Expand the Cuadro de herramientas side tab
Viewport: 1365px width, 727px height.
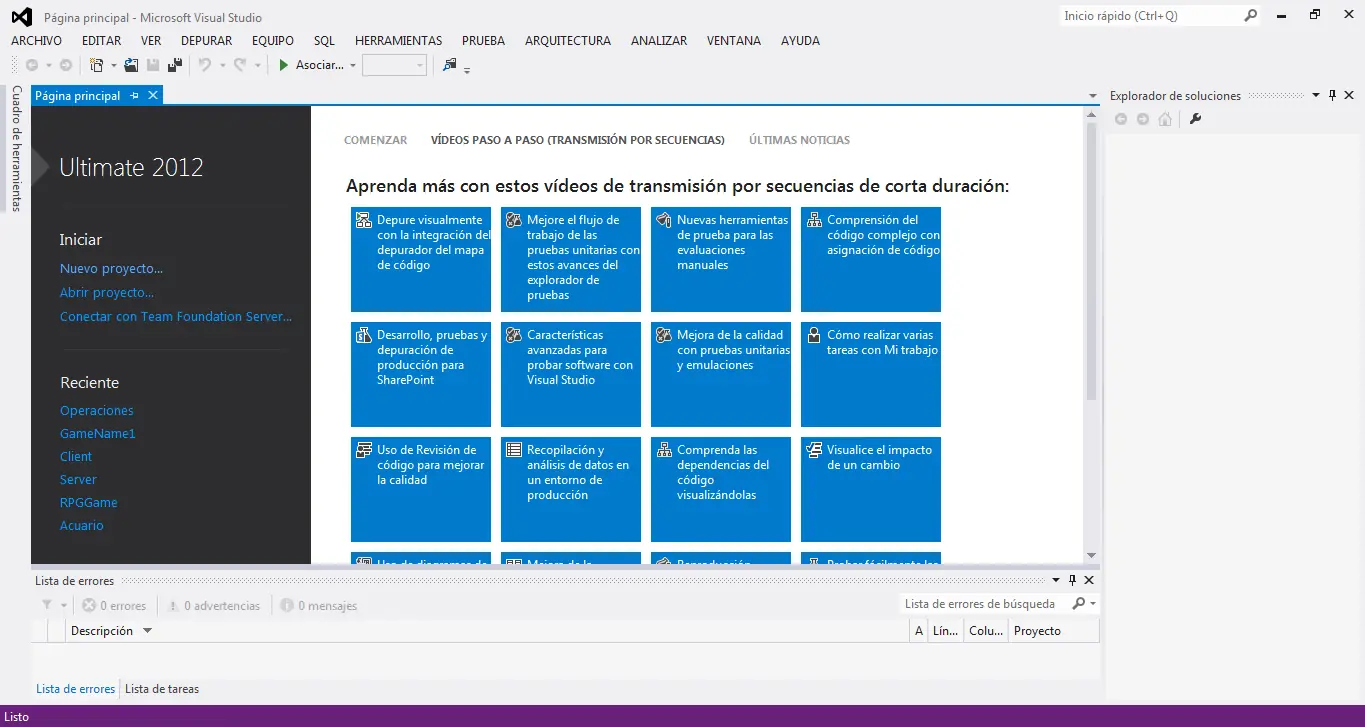(16, 148)
